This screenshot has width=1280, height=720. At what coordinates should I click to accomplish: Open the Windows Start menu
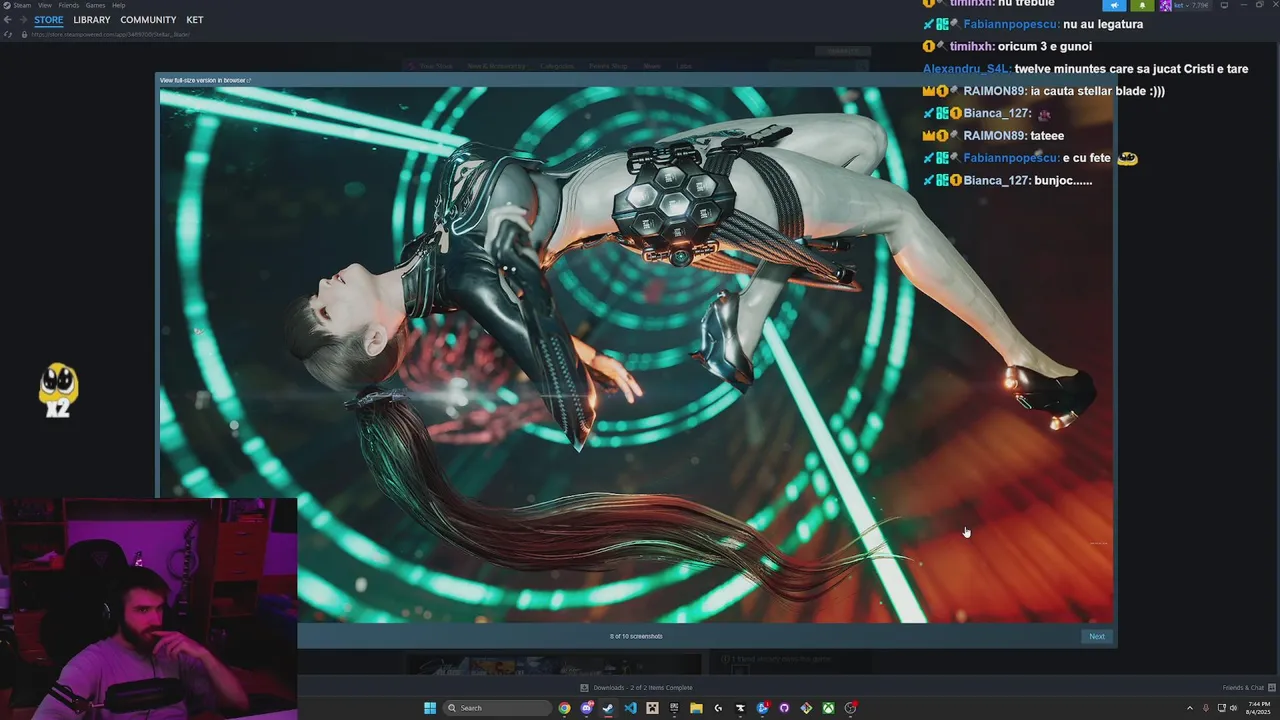point(430,708)
